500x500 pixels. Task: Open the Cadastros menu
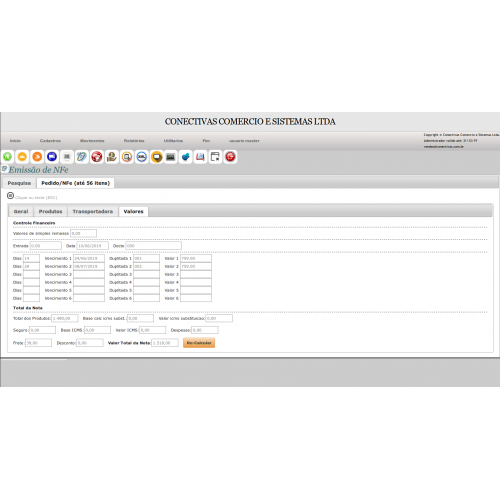click(50, 141)
